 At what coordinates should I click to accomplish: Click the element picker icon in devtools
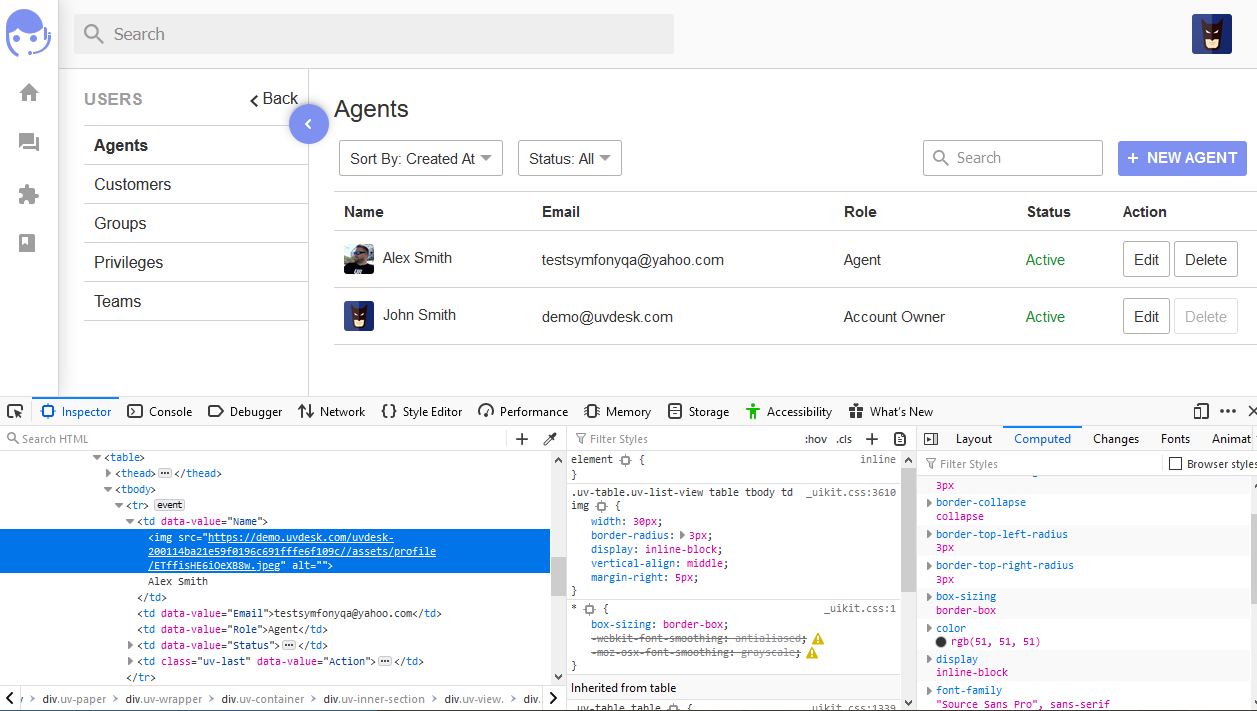point(15,411)
